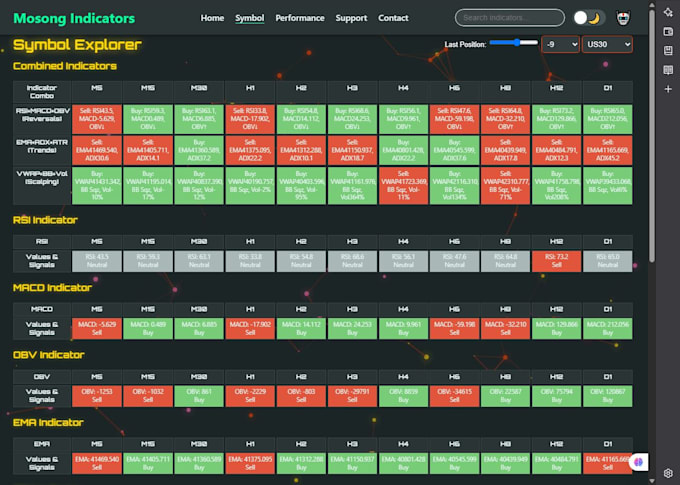Open the US30 symbol dropdown
Viewport: 680px width, 485px height.
[x=607, y=44]
